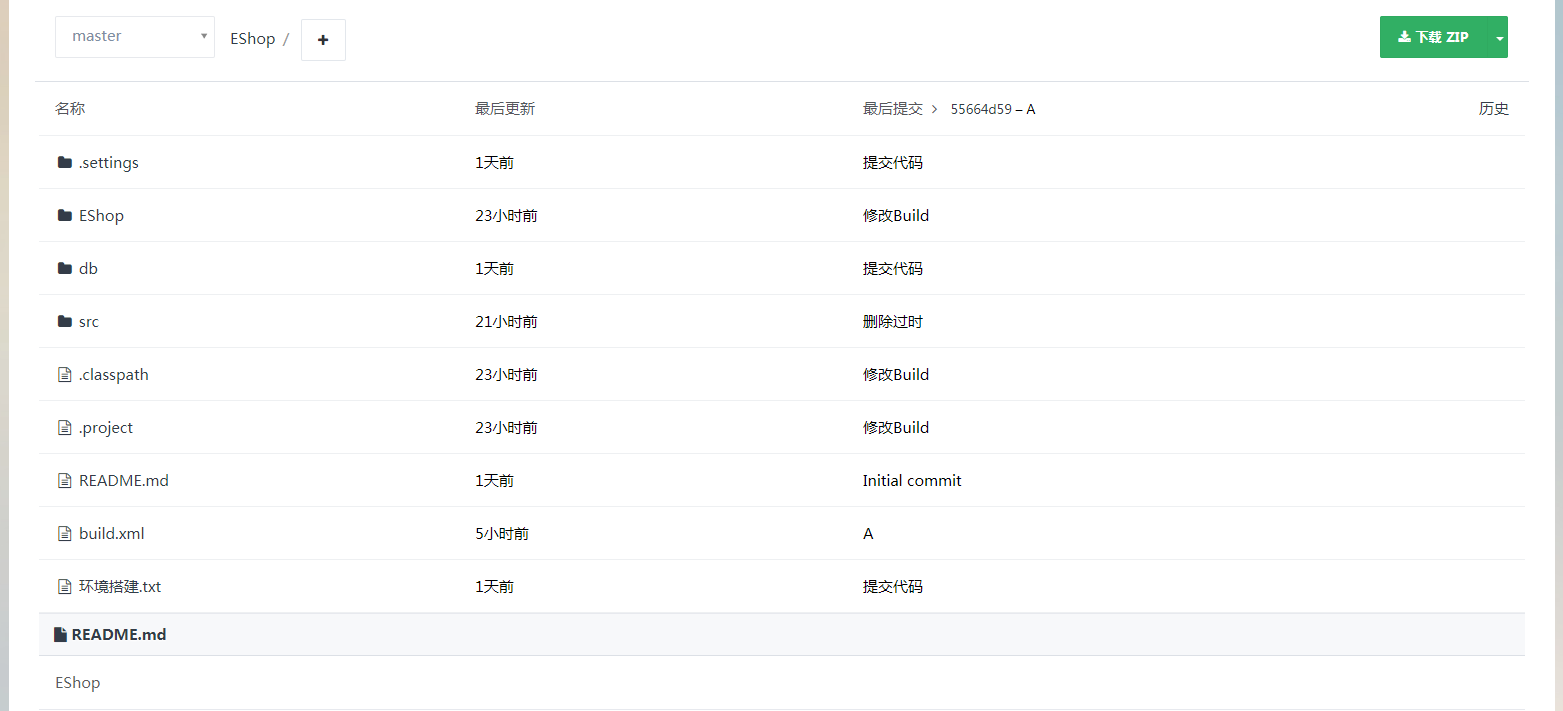
Task: Click the EShop text in README content
Action: [78, 682]
